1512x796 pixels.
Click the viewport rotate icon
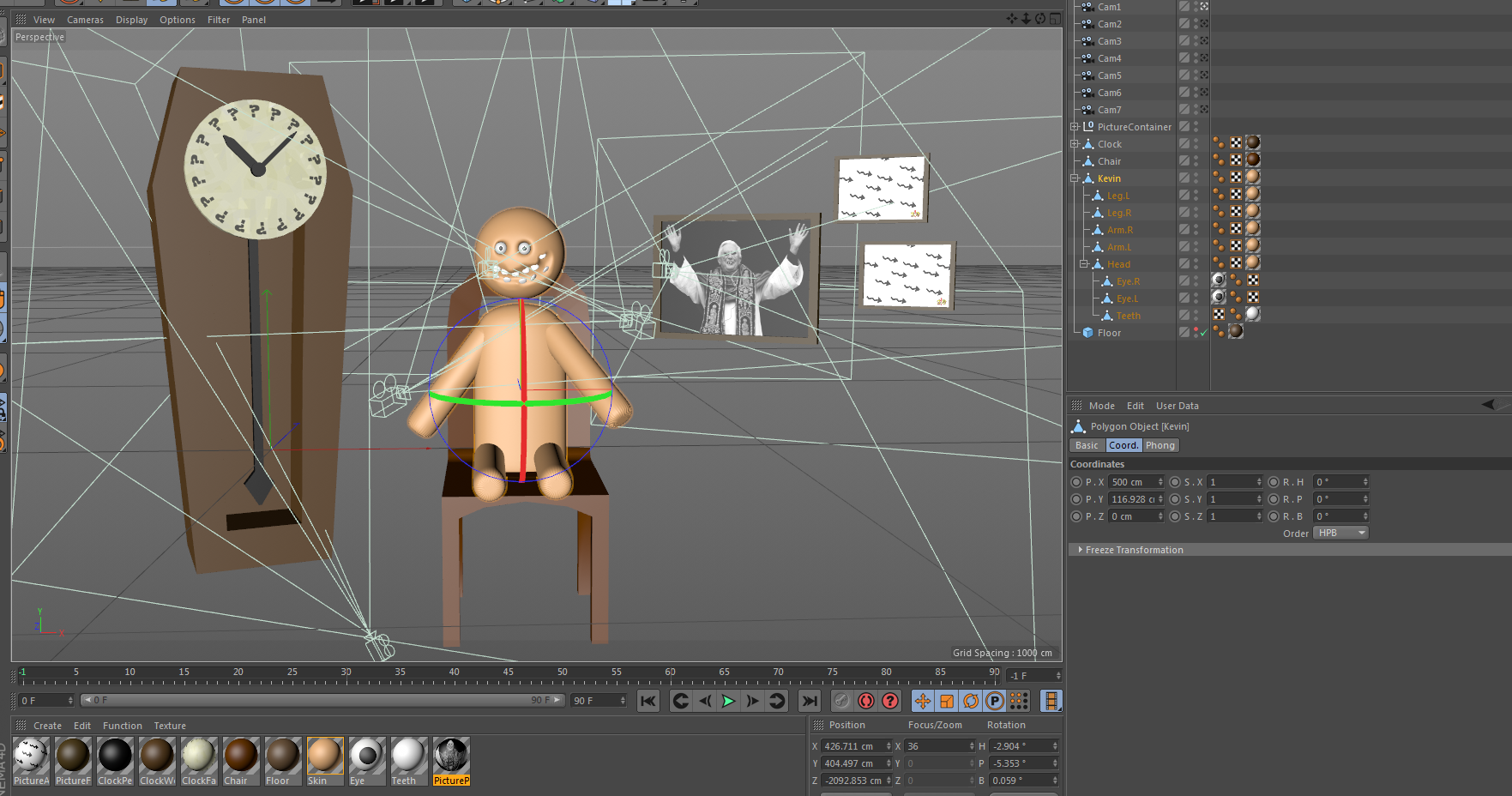(x=1040, y=18)
